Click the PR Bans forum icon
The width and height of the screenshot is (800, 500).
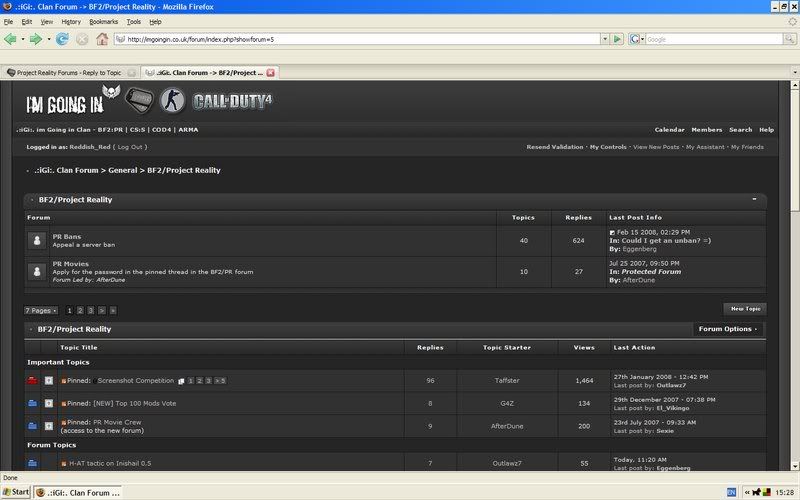(37, 240)
